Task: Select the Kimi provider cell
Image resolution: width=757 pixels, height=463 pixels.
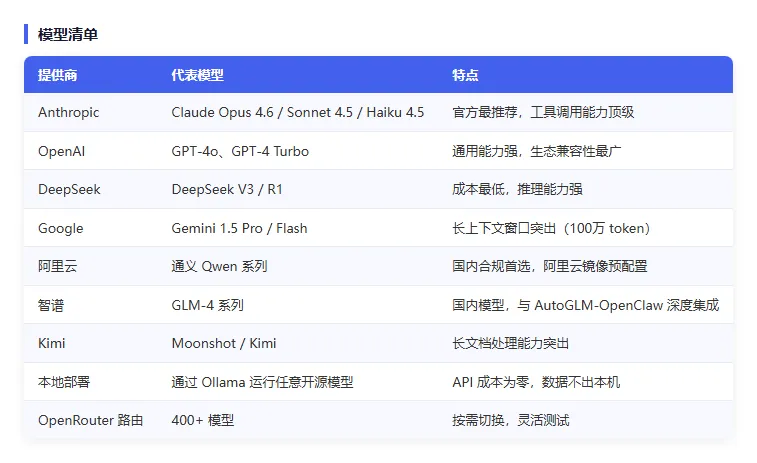Action: 52,343
